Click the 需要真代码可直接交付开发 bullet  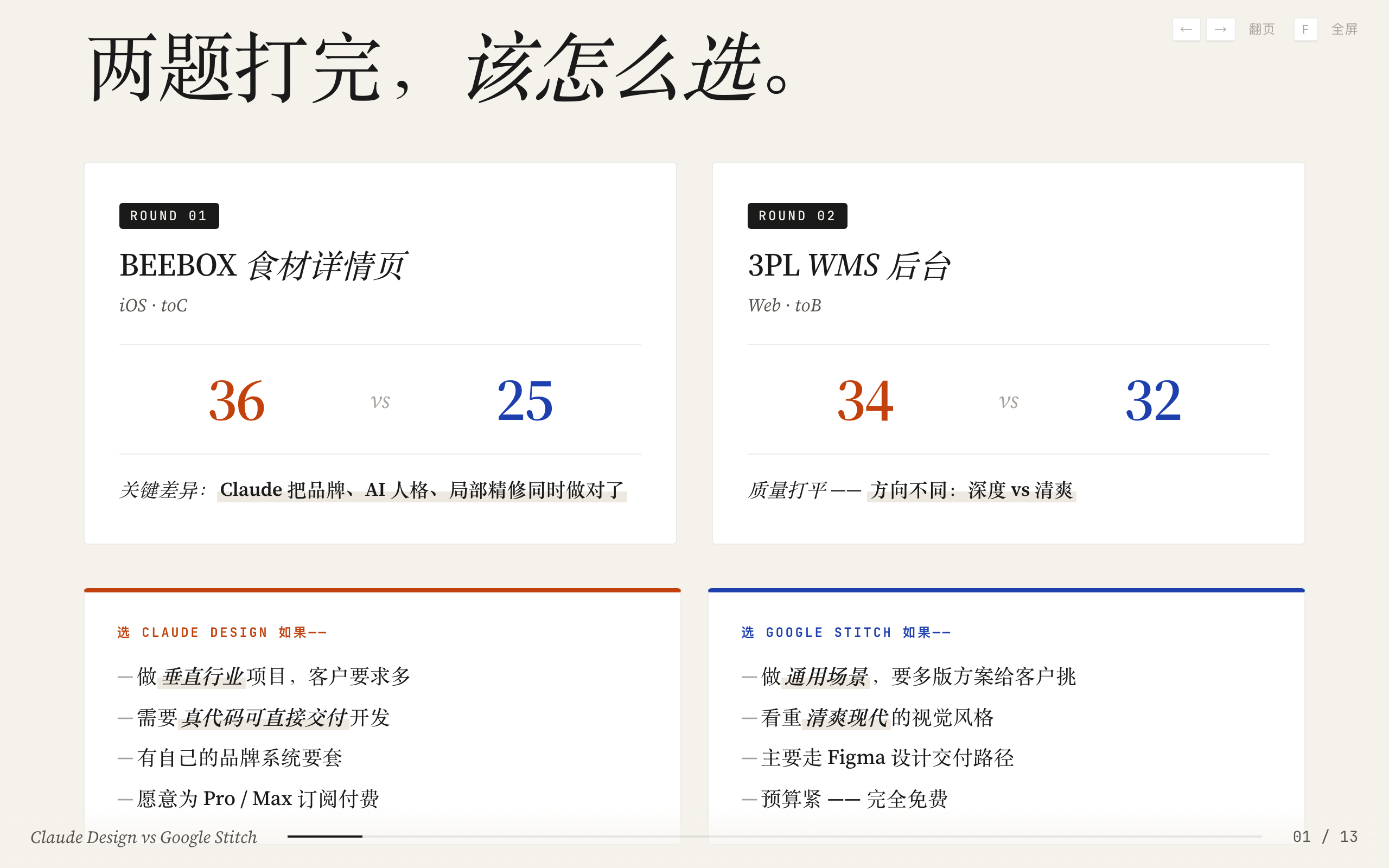tap(254, 718)
